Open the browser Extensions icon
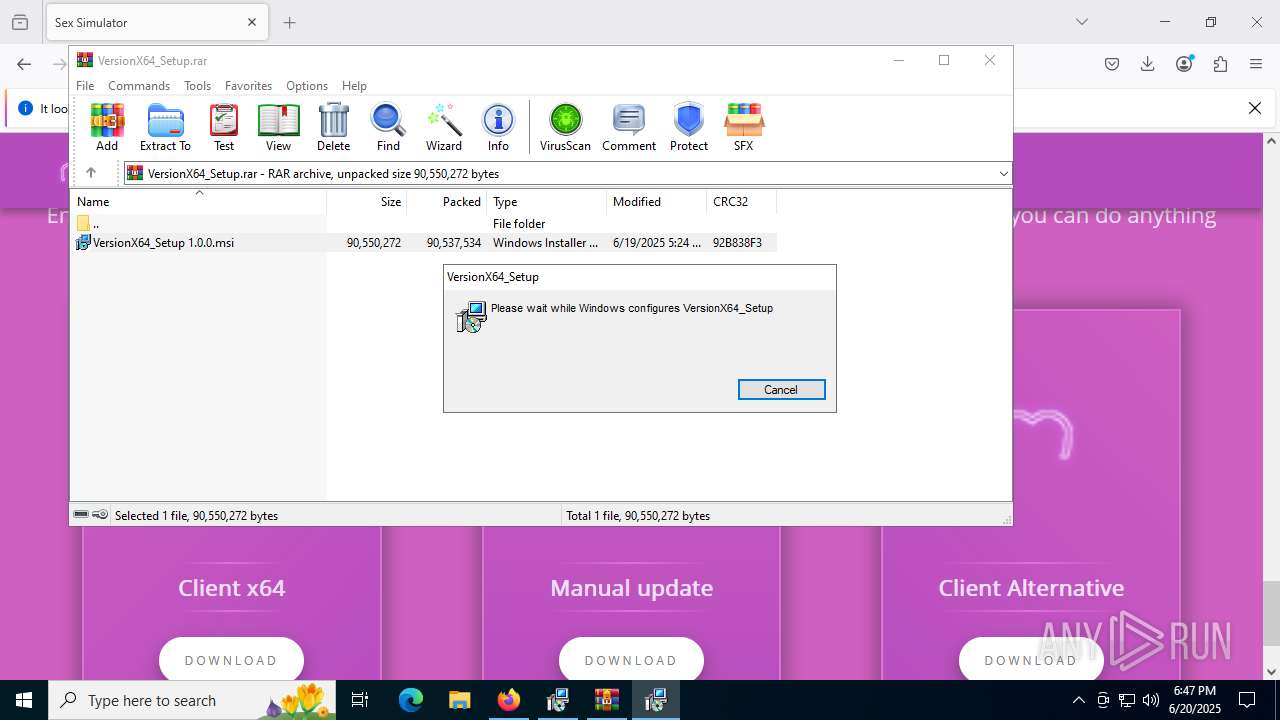 pyautogui.click(x=1220, y=64)
